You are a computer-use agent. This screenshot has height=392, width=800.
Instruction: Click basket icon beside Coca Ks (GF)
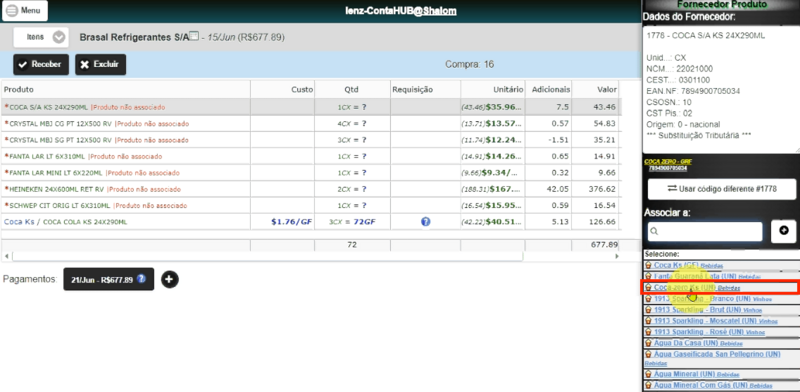[x=648, y=265]
